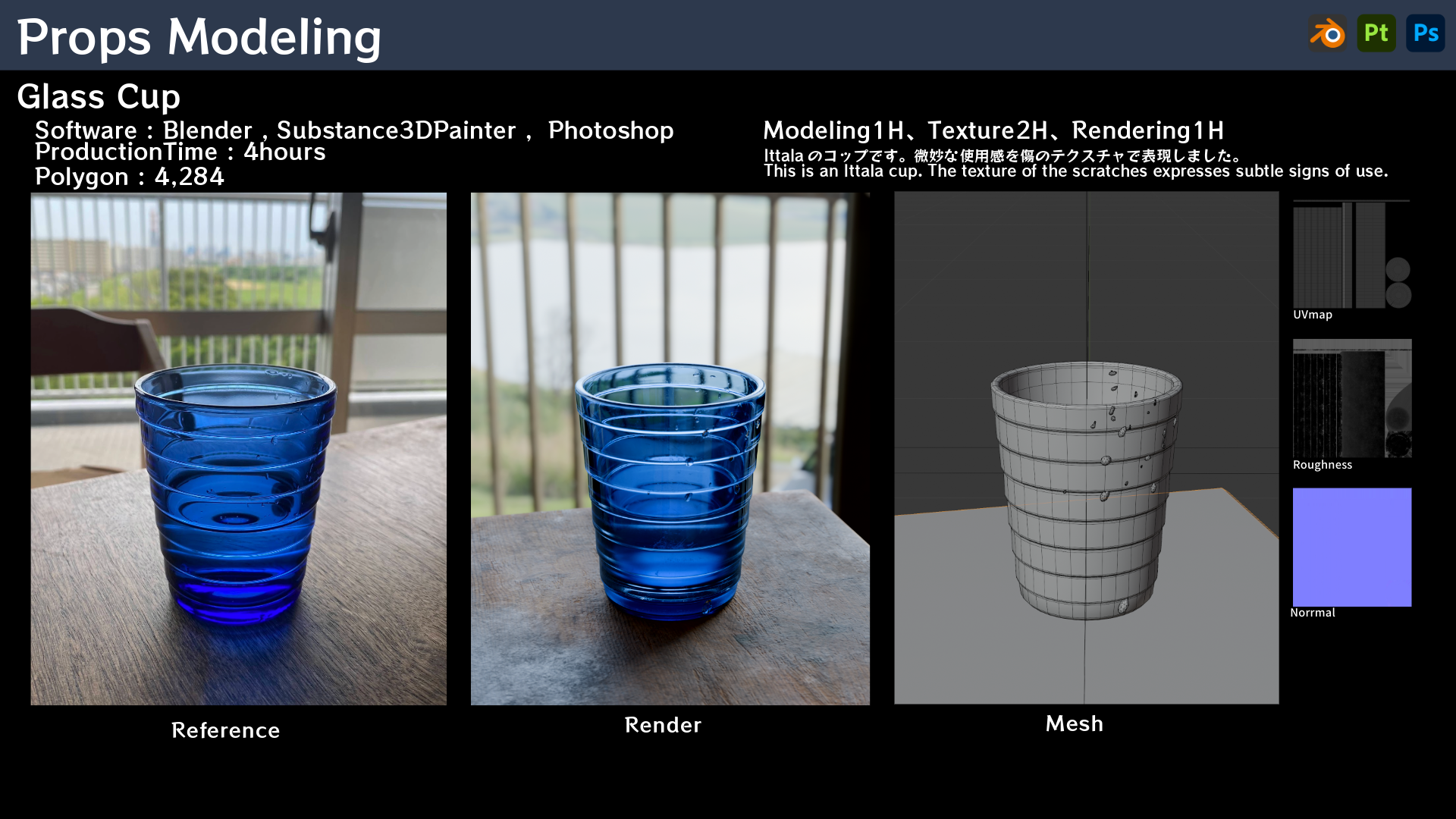Click the Reference caption label
The image size is (1456, 819).
click(x=225, y=730)
